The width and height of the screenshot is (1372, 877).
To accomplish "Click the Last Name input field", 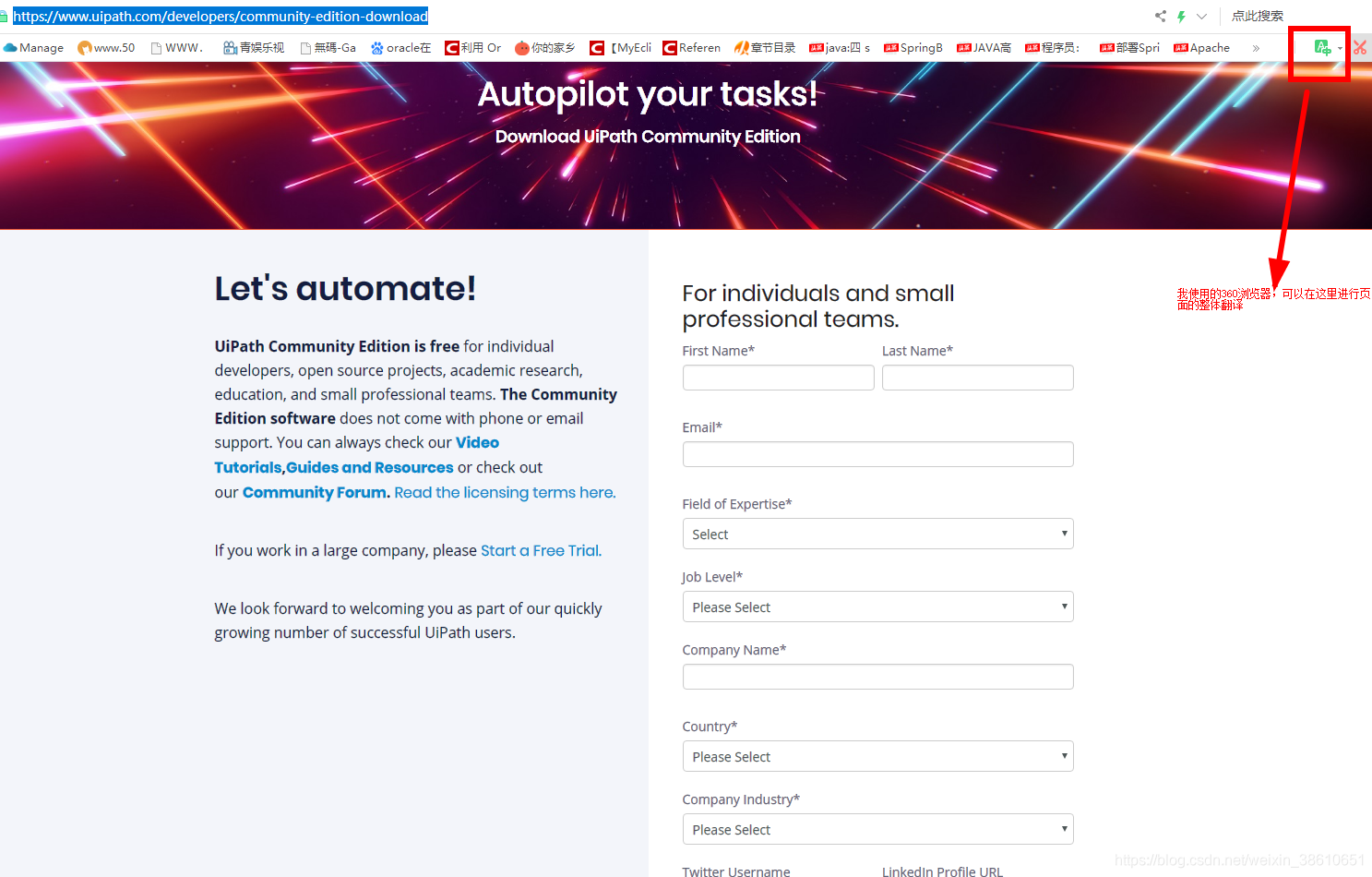I will pos(977,378).
